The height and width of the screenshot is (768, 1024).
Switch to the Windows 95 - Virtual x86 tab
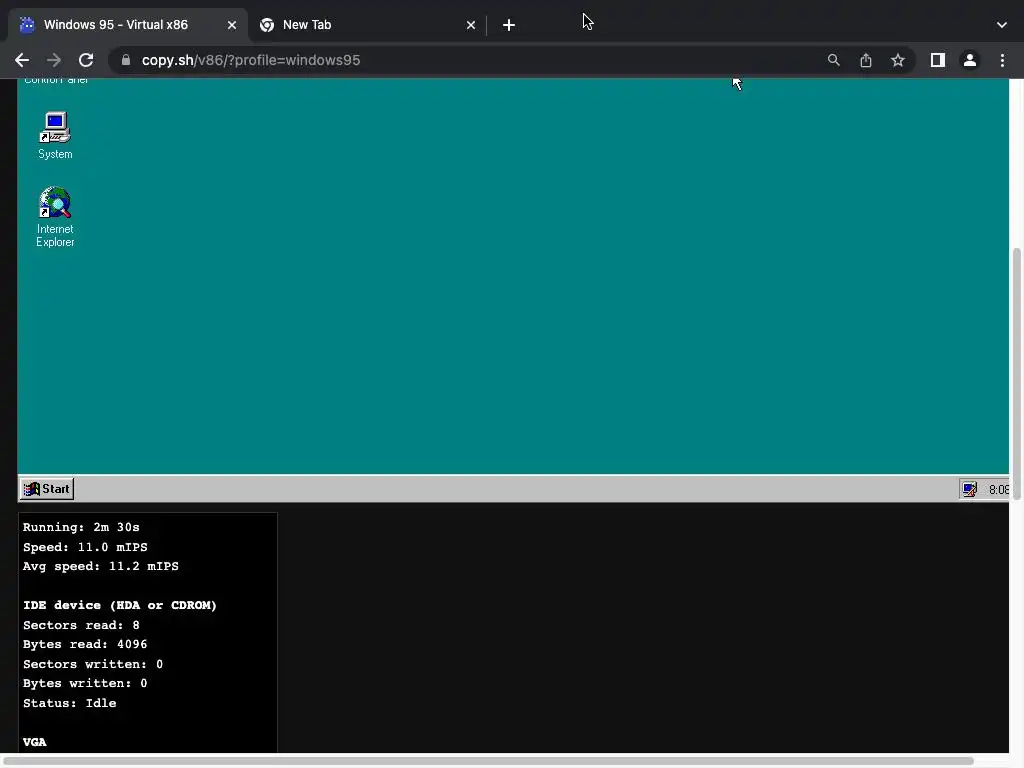pos(128,25)
